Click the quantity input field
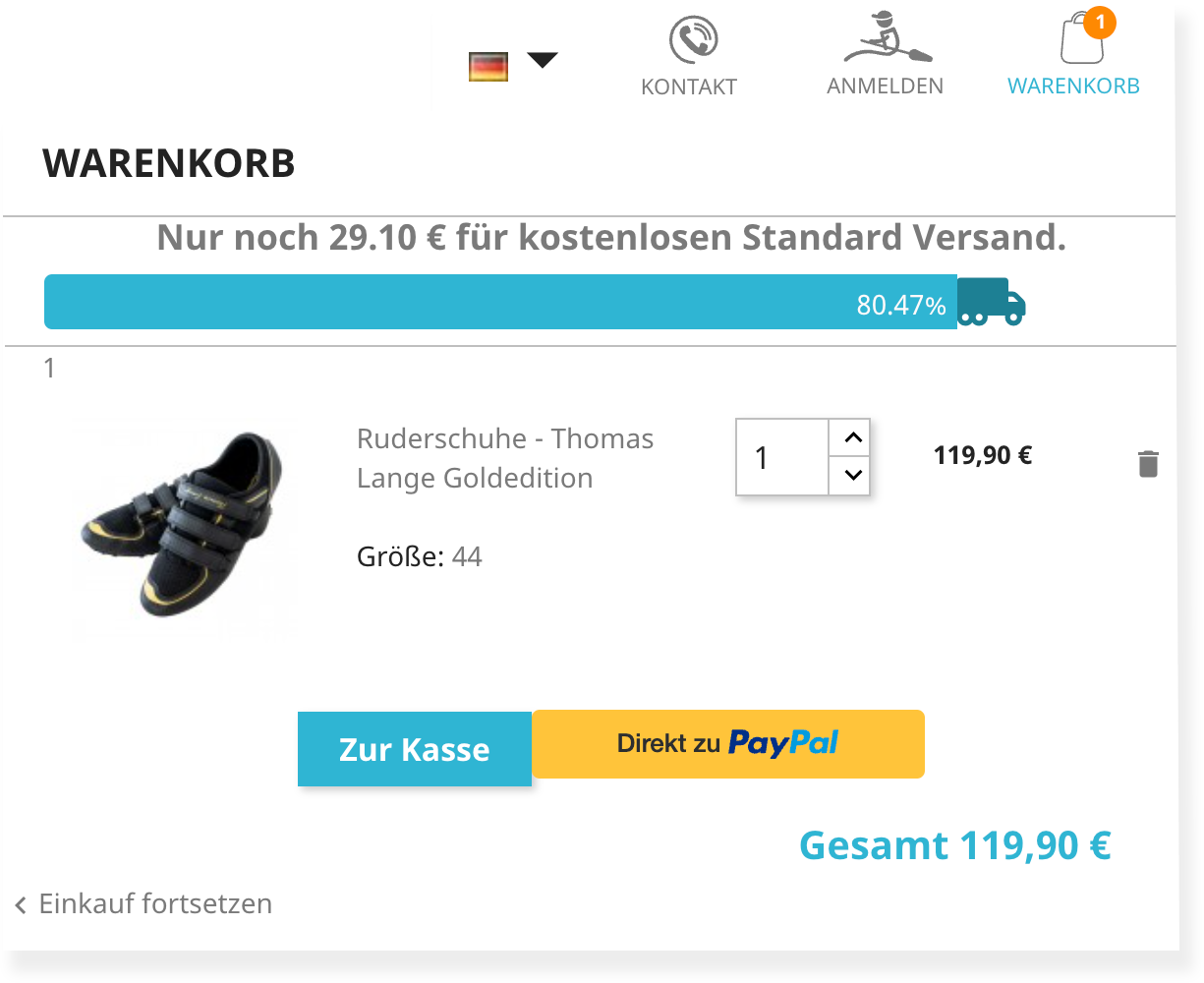Viewport: 1204px width, 983px height. point(782,457)
